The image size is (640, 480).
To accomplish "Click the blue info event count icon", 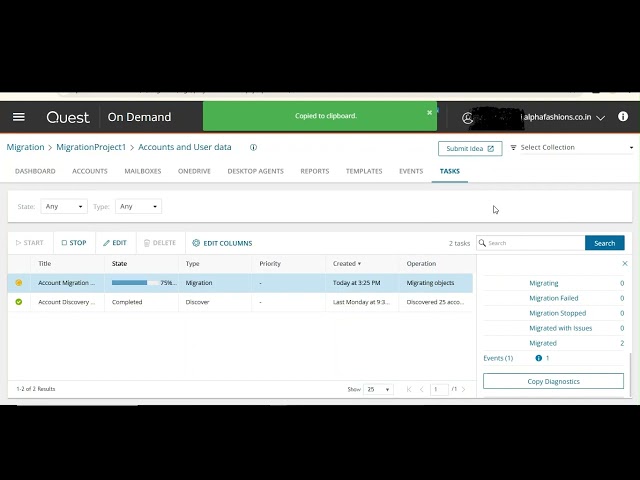I will [538, 358].
